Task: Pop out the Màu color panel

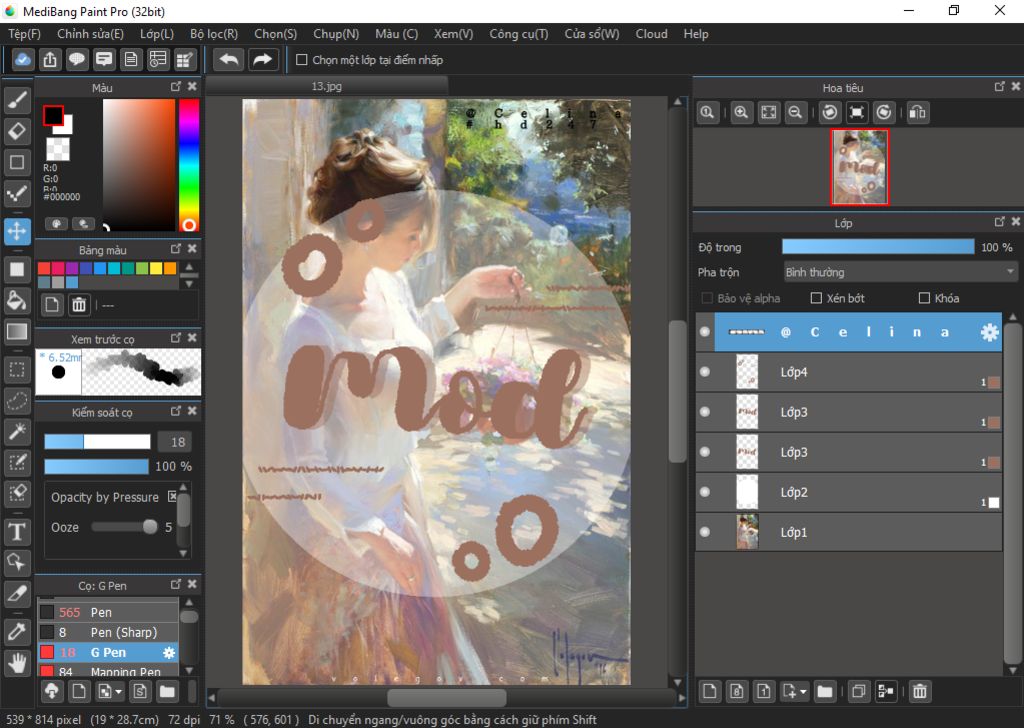Action: click(x=176, y=86)
